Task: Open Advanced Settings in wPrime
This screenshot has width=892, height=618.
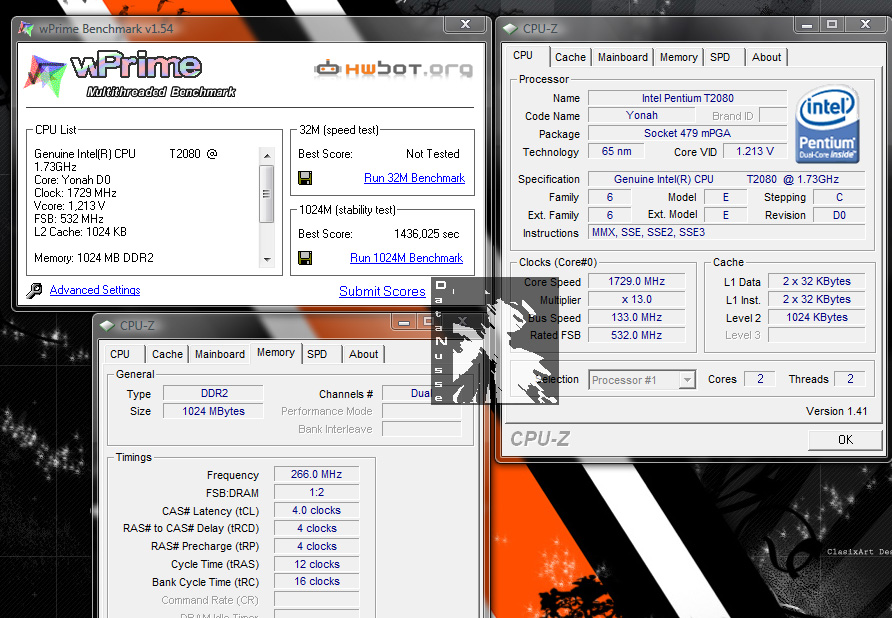Action: (95, 290)
